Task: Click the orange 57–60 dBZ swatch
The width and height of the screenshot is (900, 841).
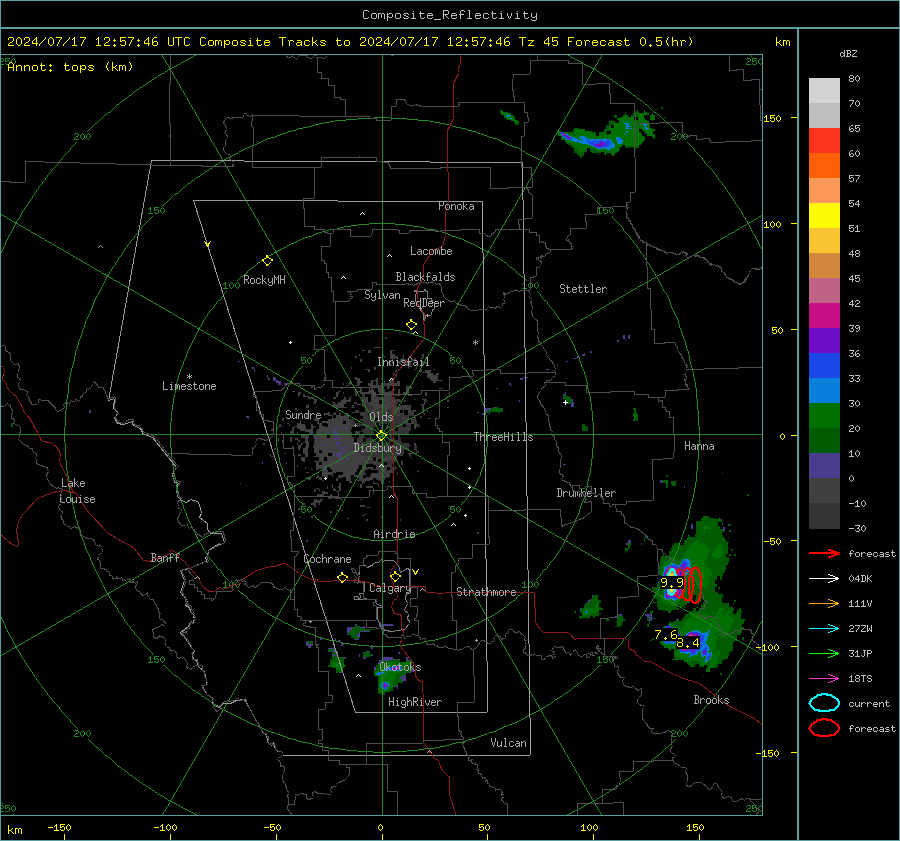Action: click(x=824, y=166)
